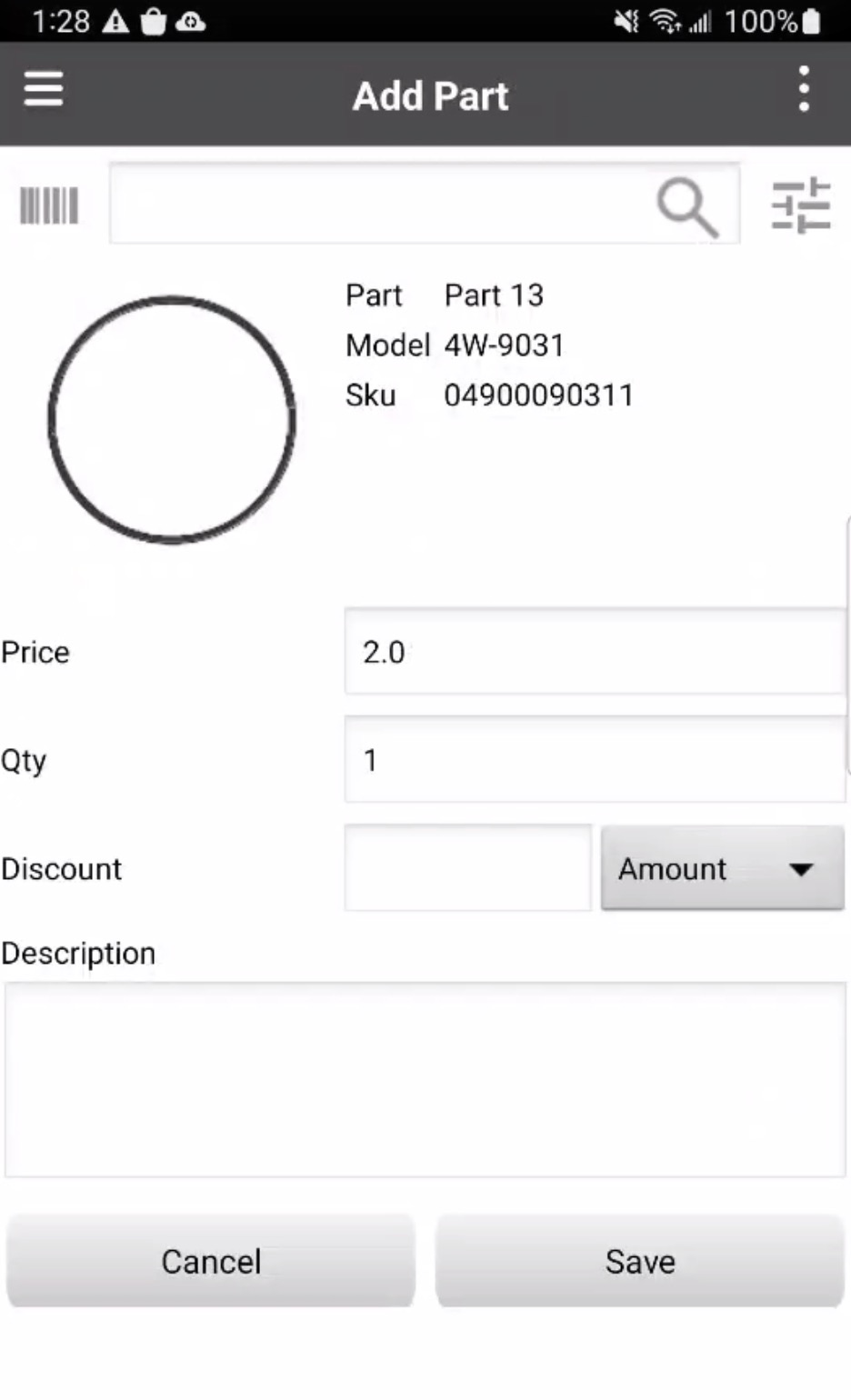Open the three-dot overflow menu
Image resolution: width=851 pixels, height=1400 pixels.
pyautogui.click(x=803, y=89)
